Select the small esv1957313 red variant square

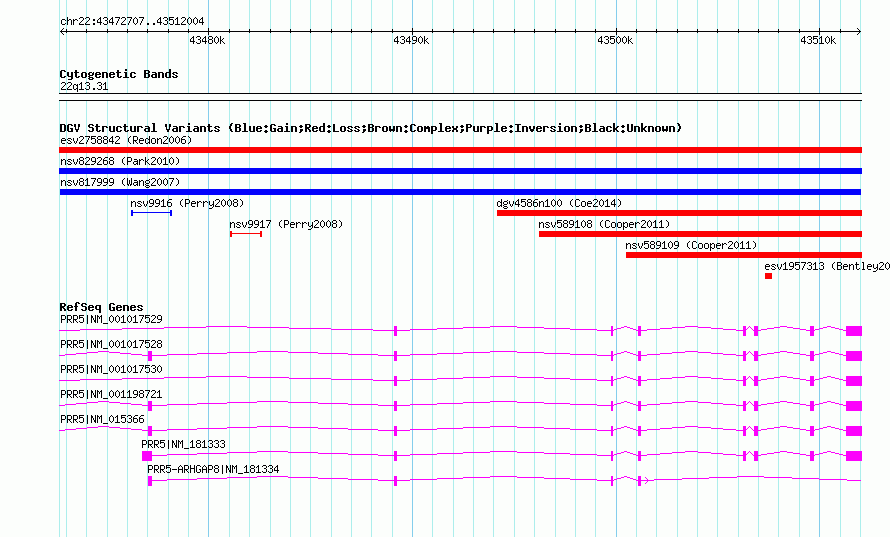(769, 276)
